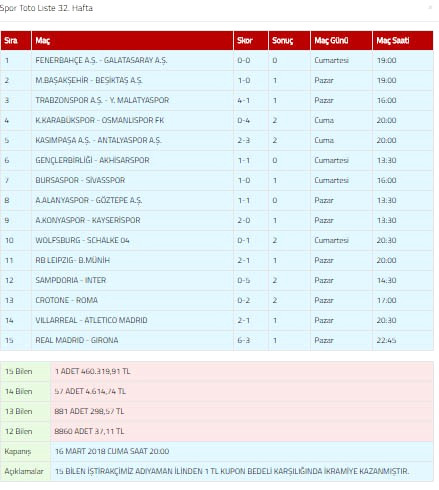439x490 pixels.
Task: Click score 0-4 in Karabükspor row
Action: (x=244, y=120)
